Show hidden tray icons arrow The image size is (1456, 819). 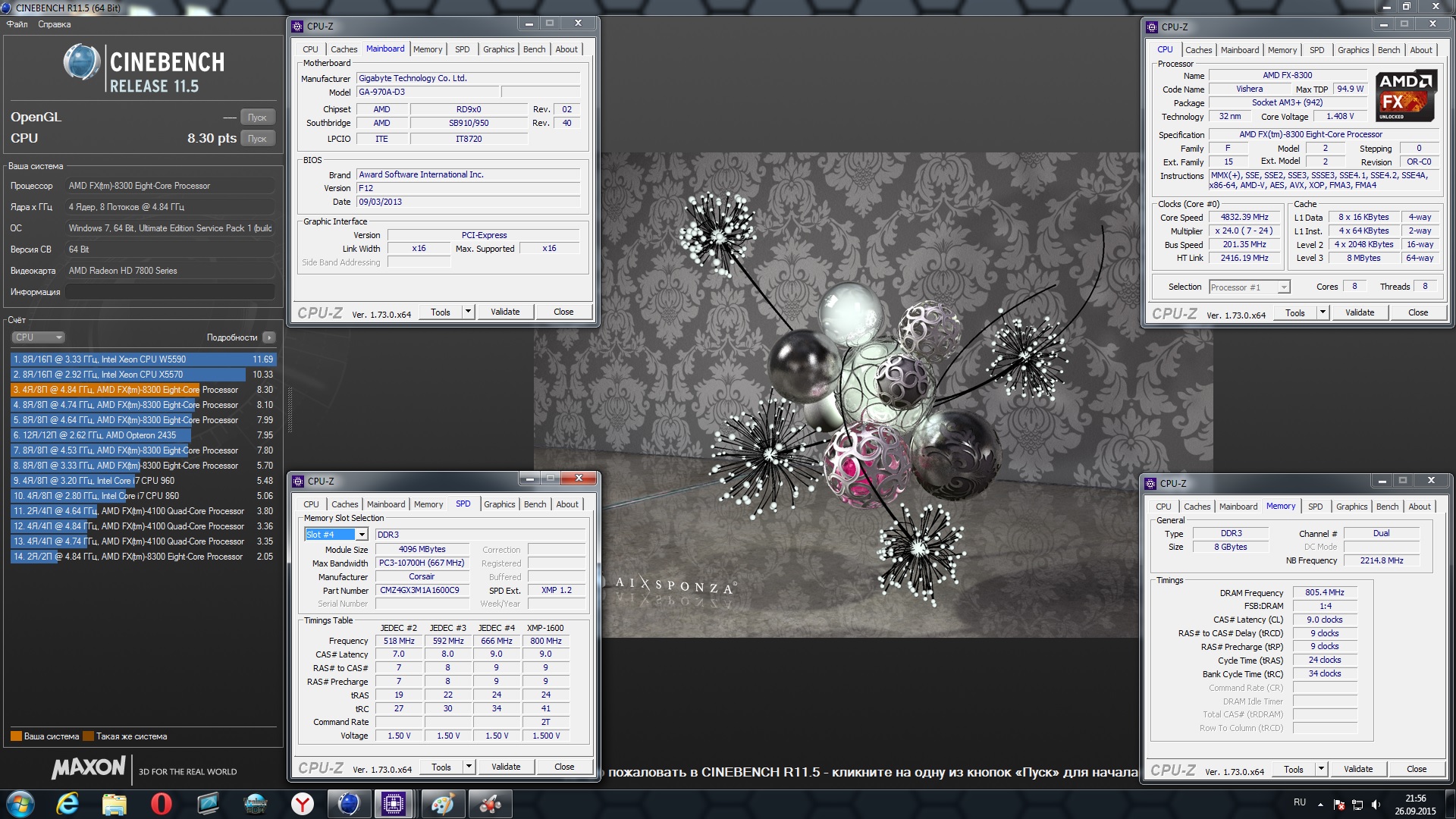tap(1320, 805)
